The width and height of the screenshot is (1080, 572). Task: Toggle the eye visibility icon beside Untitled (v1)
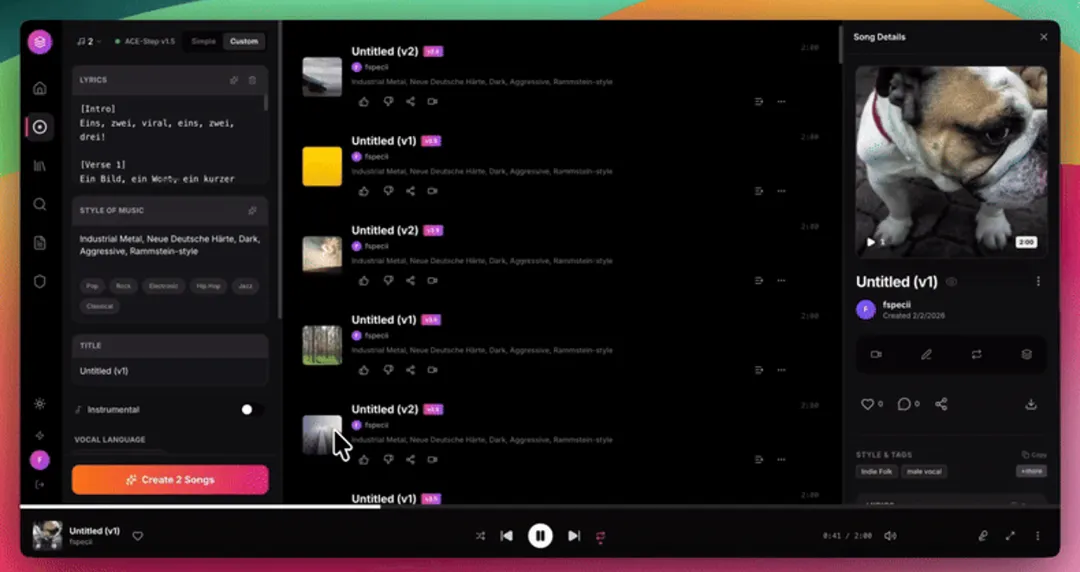[952, 282]
